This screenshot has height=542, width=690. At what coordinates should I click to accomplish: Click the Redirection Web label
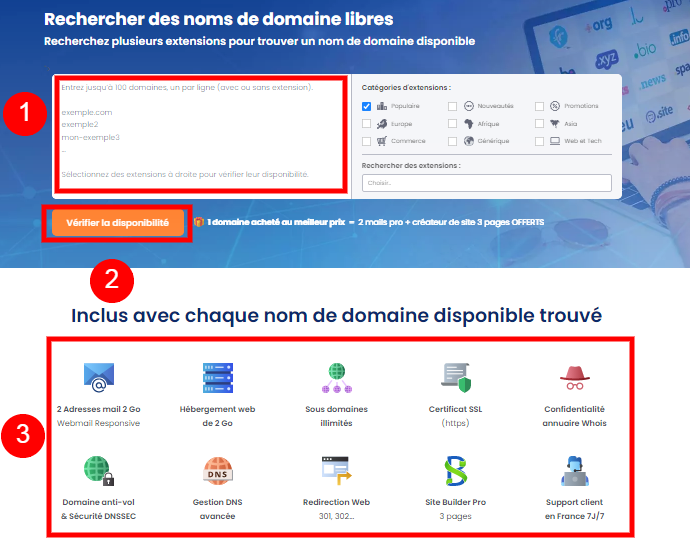pyautogui.click(x=336, y=502)
